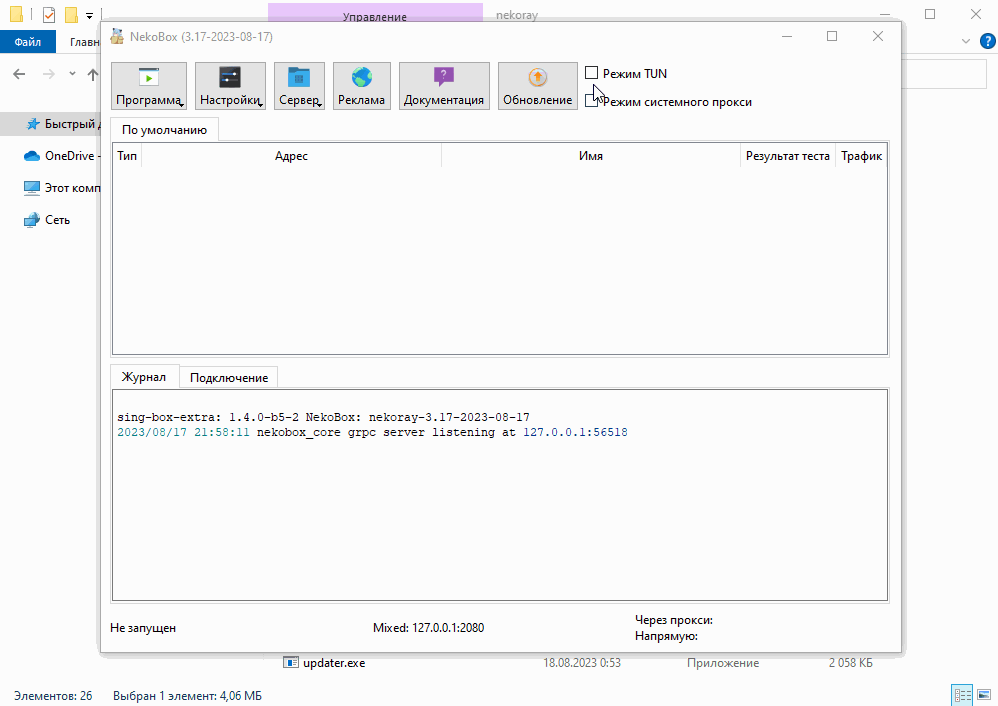
Task: Select the По умолчанию group tab
Action: pyautogui.click(x=164, y=130)
